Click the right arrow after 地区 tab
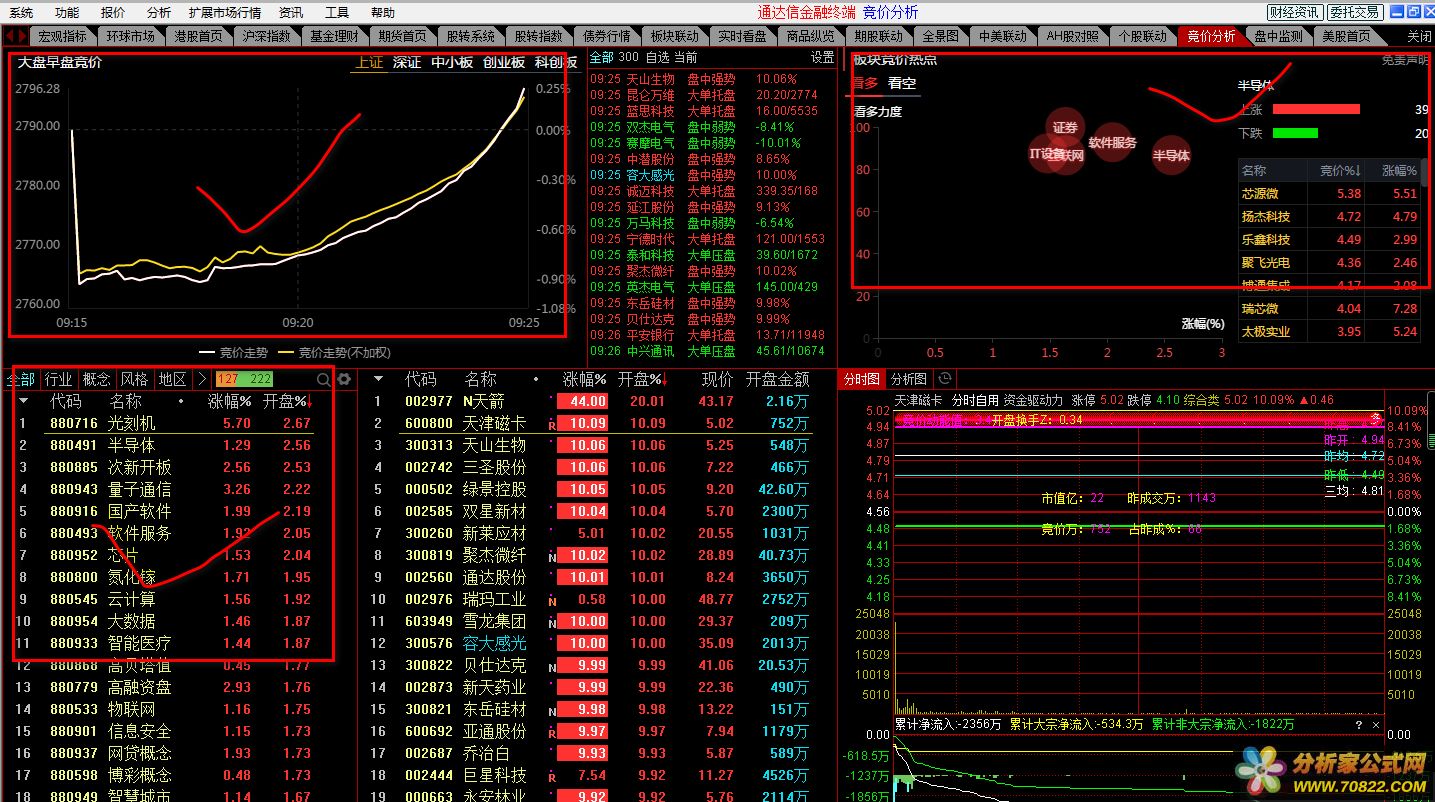 pos(201,380)
